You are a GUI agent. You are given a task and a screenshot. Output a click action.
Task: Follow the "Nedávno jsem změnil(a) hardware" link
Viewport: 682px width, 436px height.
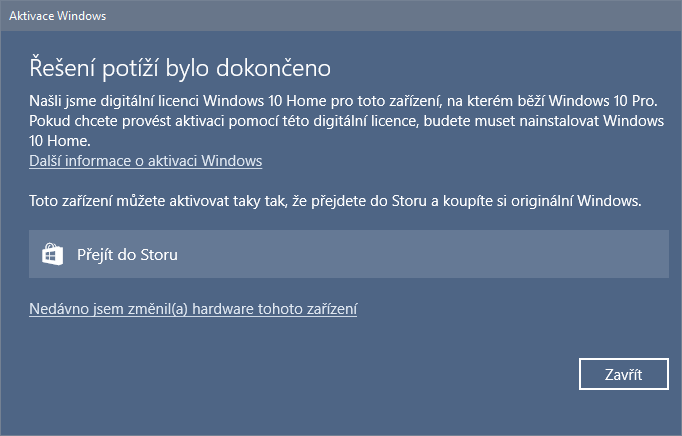point(193,309)
